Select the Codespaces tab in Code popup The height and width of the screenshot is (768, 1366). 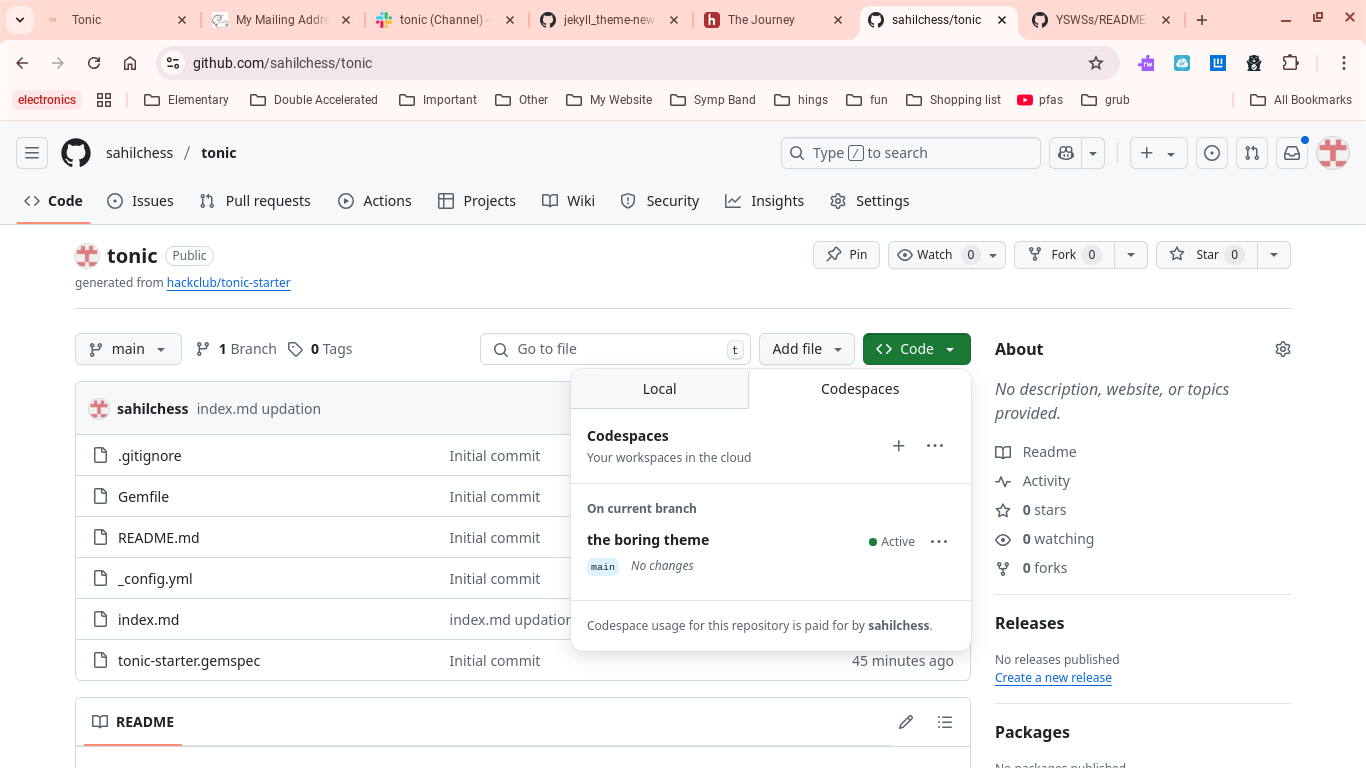pyautogui.click(x=860, y=389)
